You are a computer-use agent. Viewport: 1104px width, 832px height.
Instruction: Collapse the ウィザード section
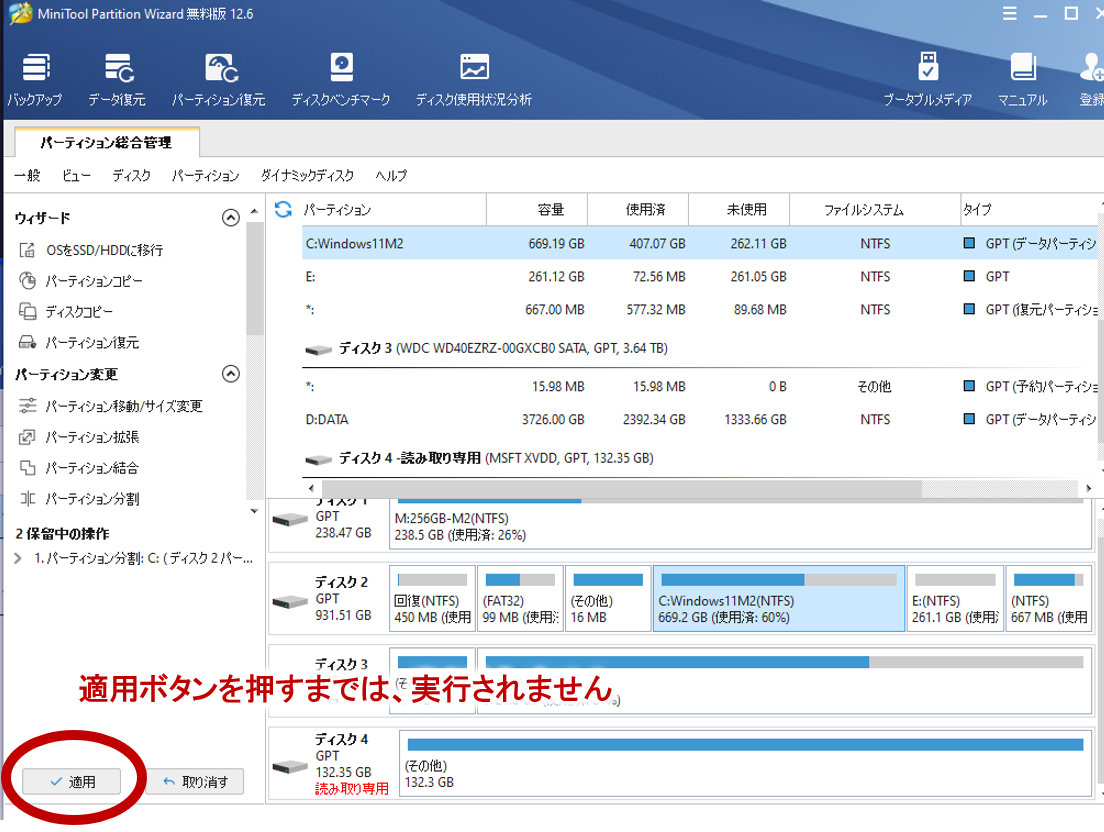pyautogui.click(x=230, y=218)
